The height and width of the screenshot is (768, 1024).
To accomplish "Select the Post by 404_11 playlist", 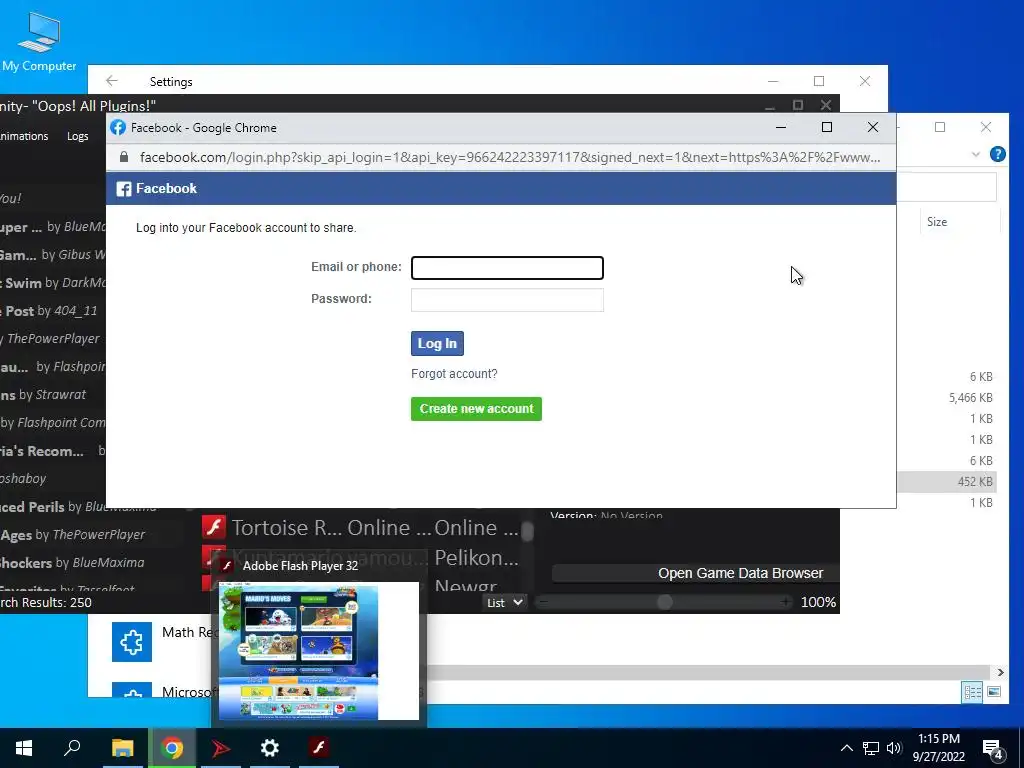I will pyautogui.click(x=49, y=311).
